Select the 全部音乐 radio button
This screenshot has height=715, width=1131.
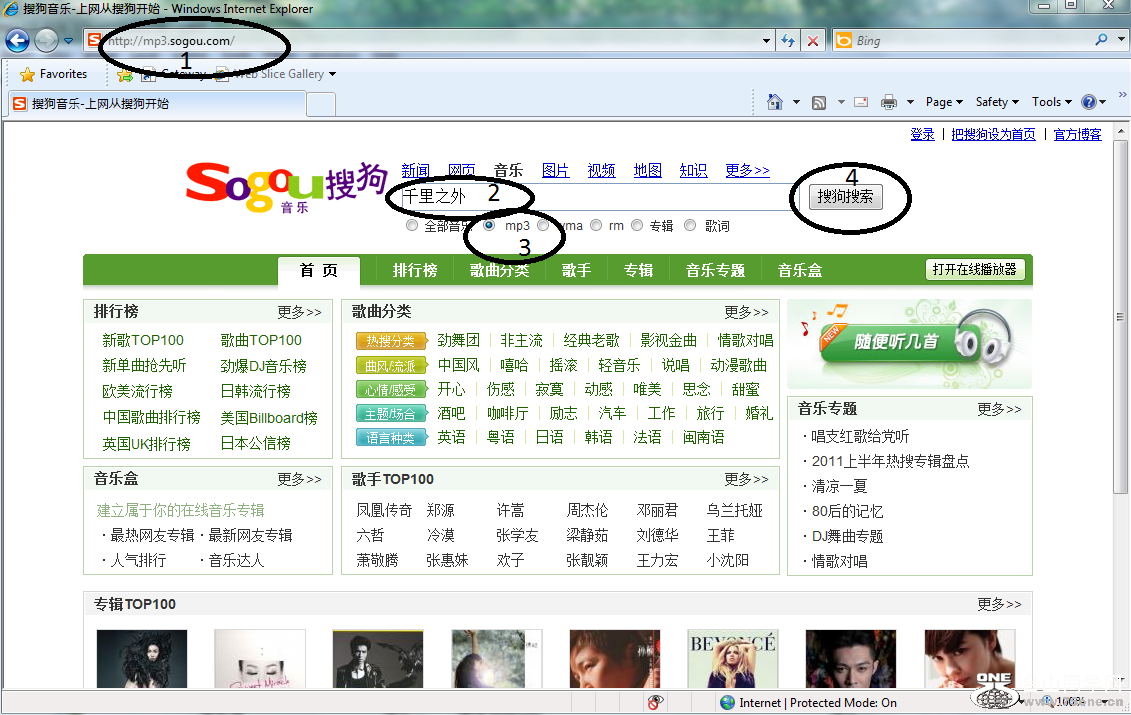pyautogui.click(x=412, y=226)
